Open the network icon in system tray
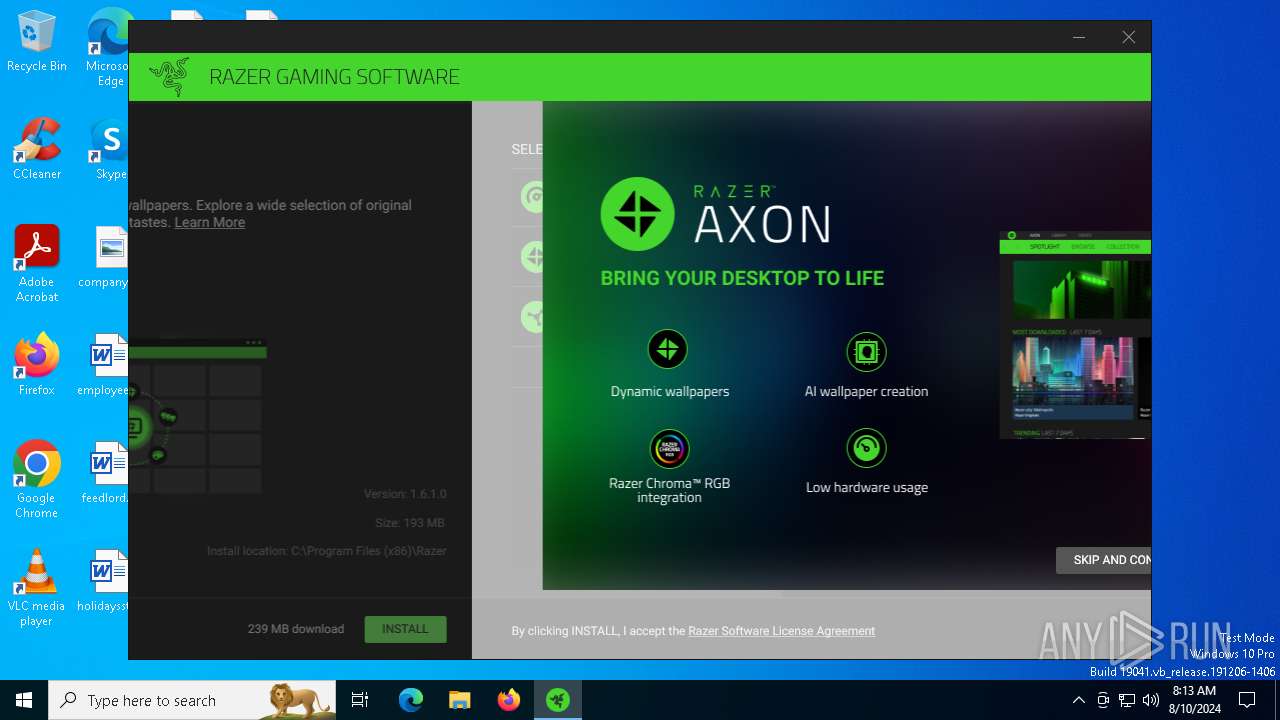This screenshot has width=1280, height=720. coord(1126,700)
